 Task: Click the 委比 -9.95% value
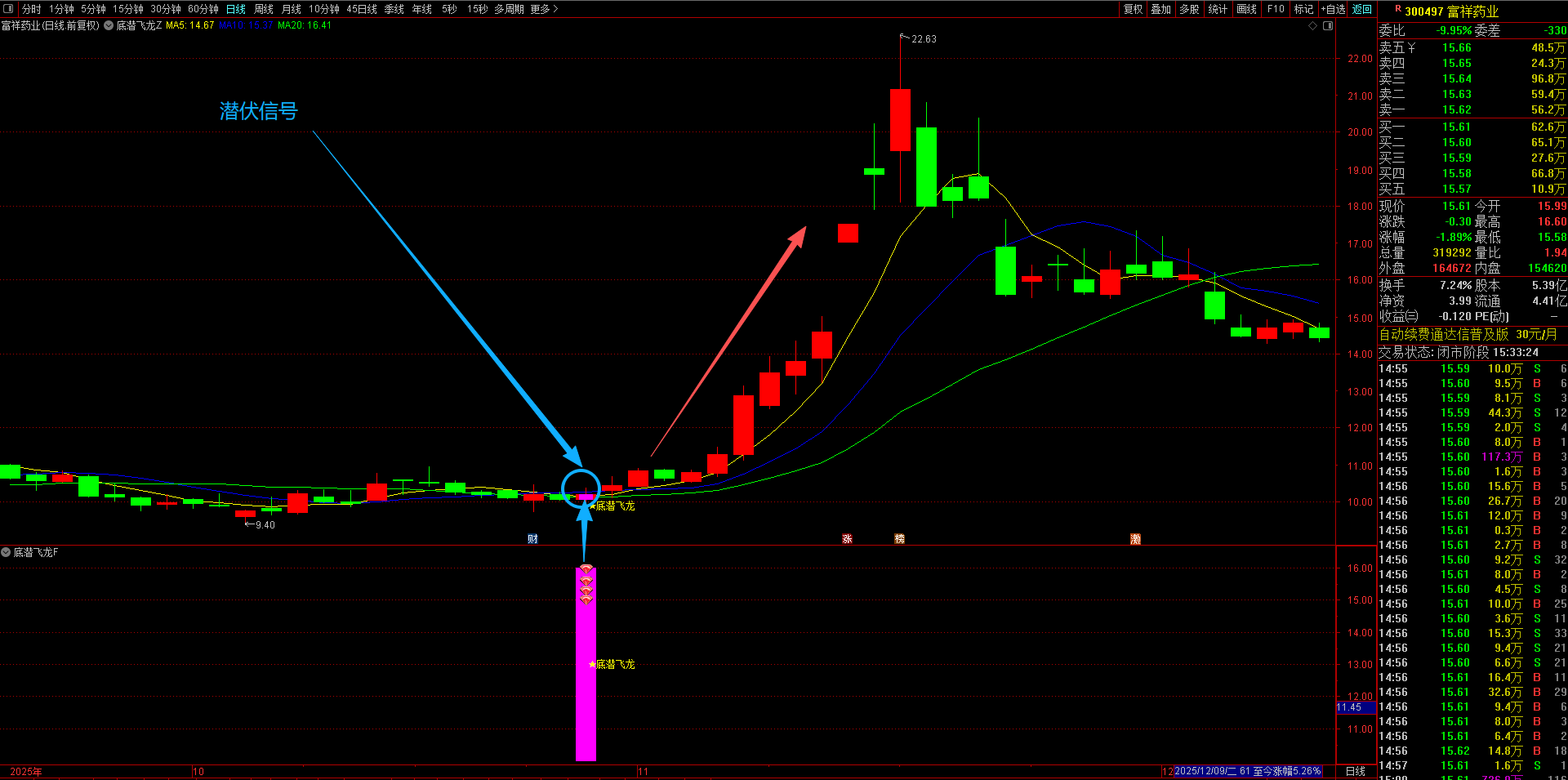[x=1454, y=31]
